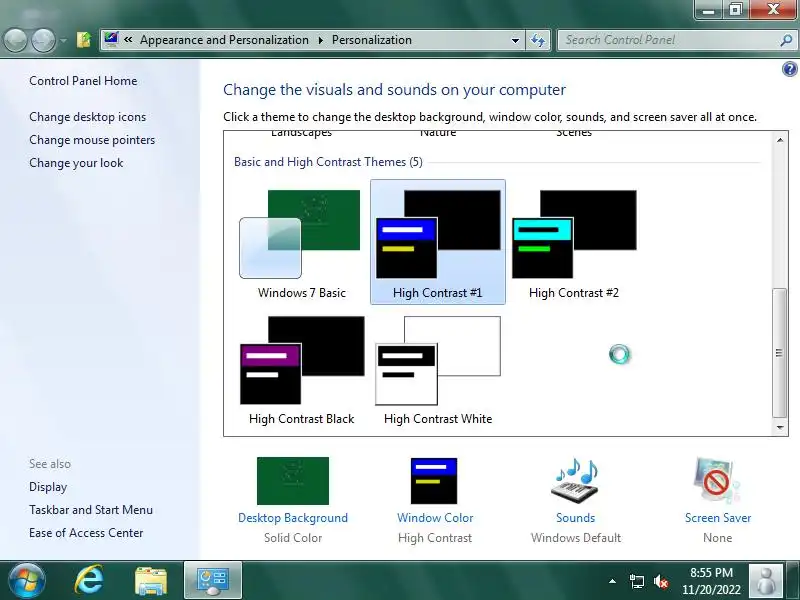
Task: Click the user icon at taskbar end
Action: tap(765, 581)
